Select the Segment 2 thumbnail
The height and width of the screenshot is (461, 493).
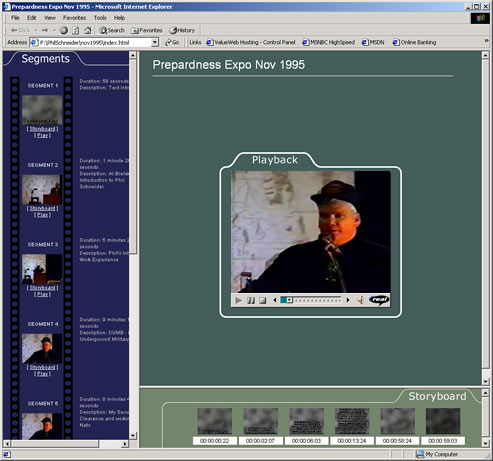(42, 190)
